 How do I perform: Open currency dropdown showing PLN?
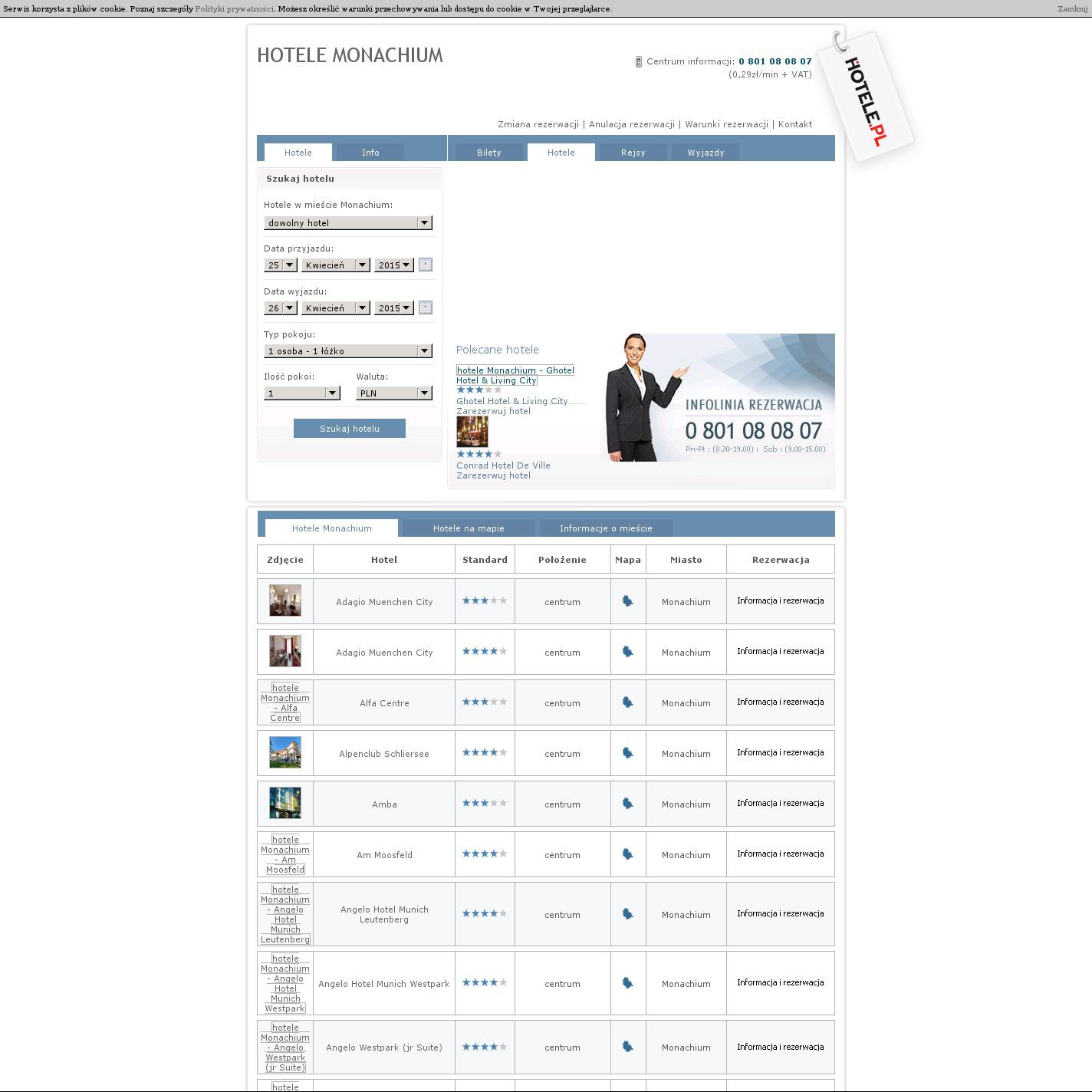click(394, 393)
